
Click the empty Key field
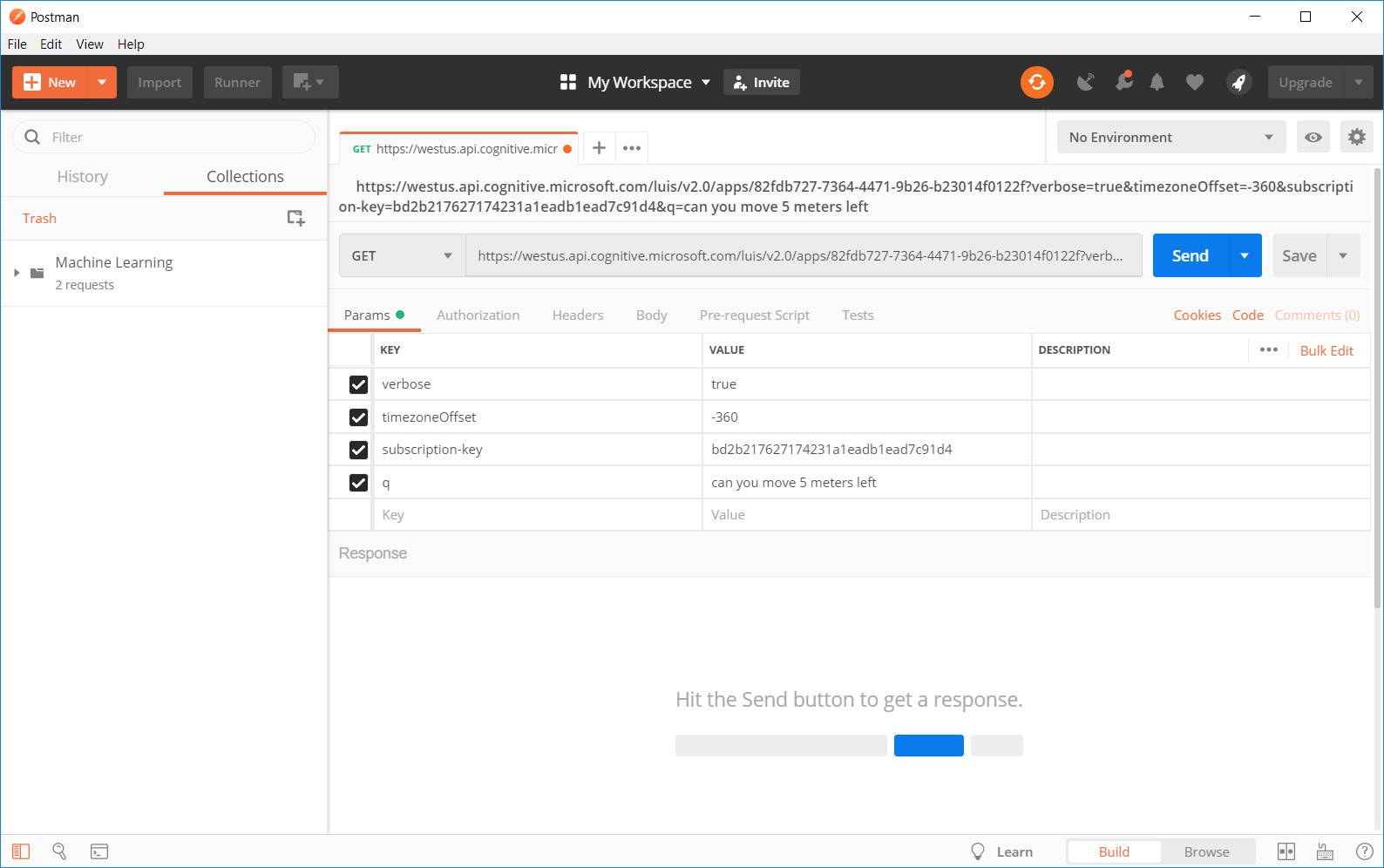[538, 515]
